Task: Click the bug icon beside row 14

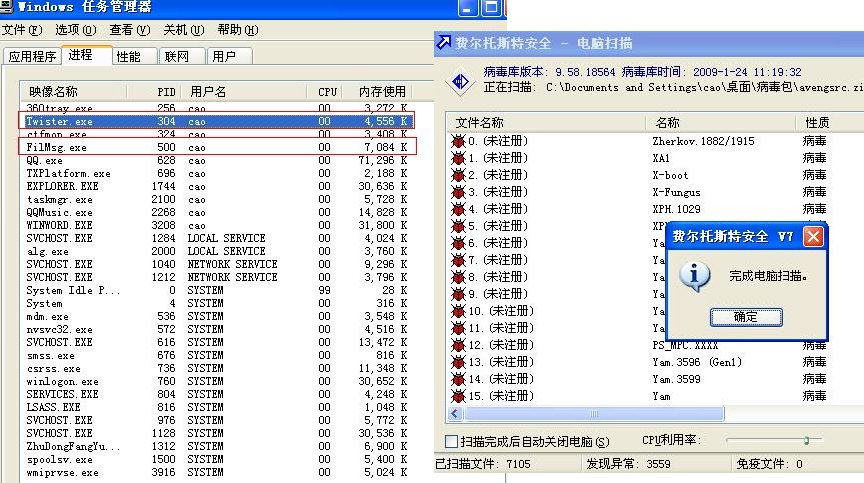Action: [x=458, y=379]
